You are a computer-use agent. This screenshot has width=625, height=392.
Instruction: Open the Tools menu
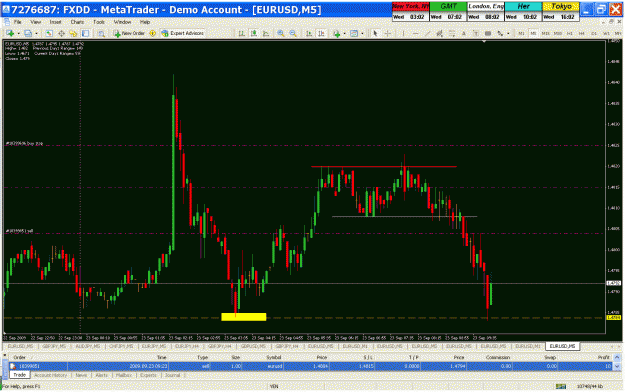pyautogui.click(x=99, y=22)
